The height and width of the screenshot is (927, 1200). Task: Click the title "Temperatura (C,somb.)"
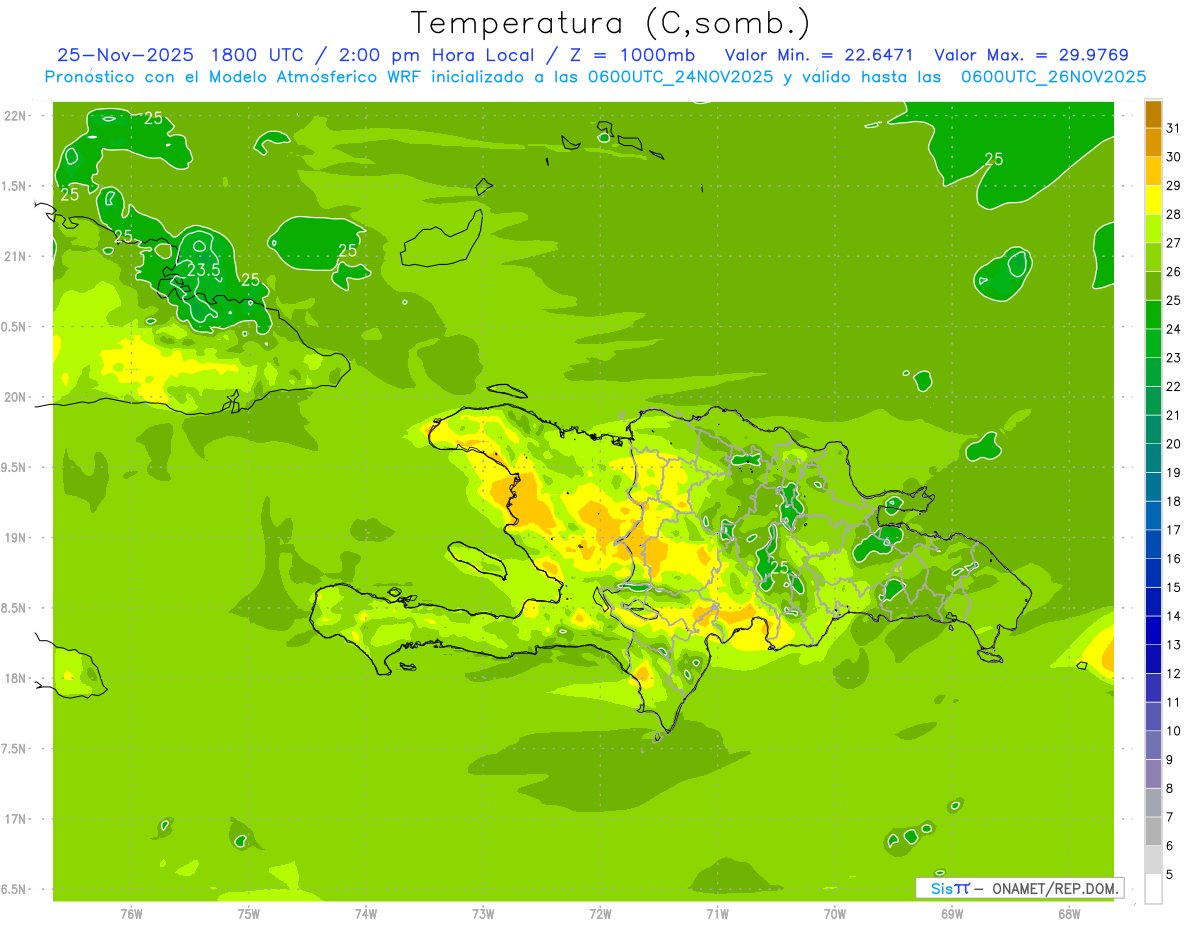pyautogui.click(x=610, y=23)
